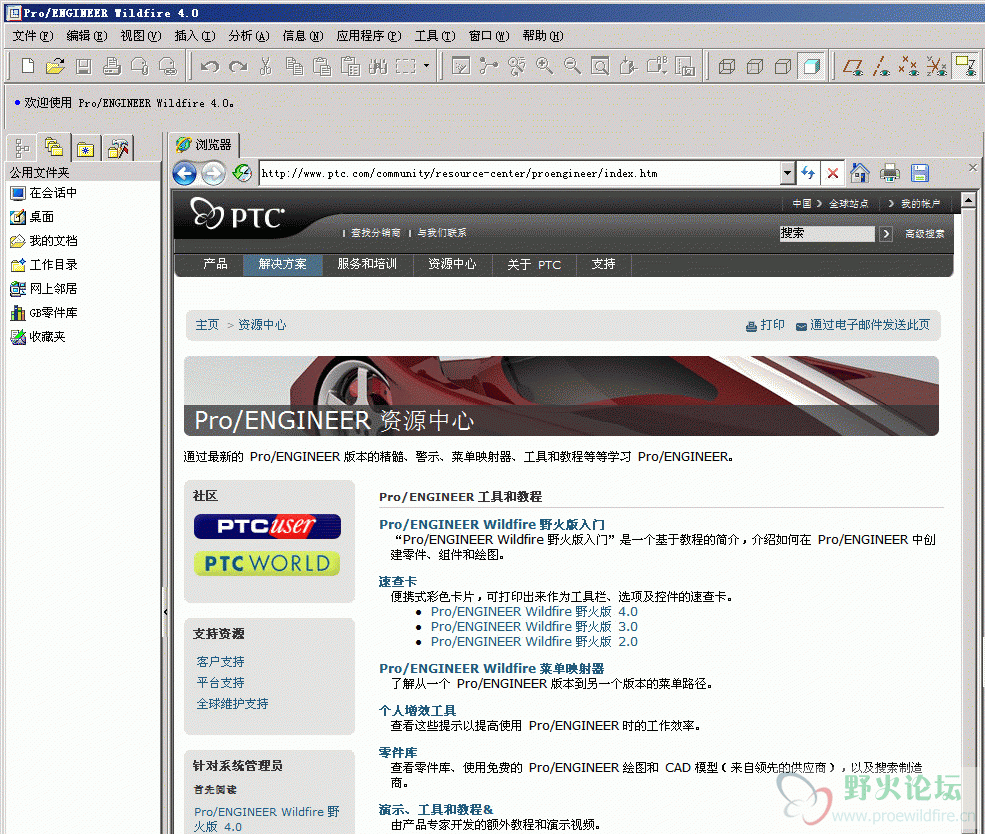Click the PTC WORLD logo
Viewport: 985px width, 834px height.
point(268,563)
